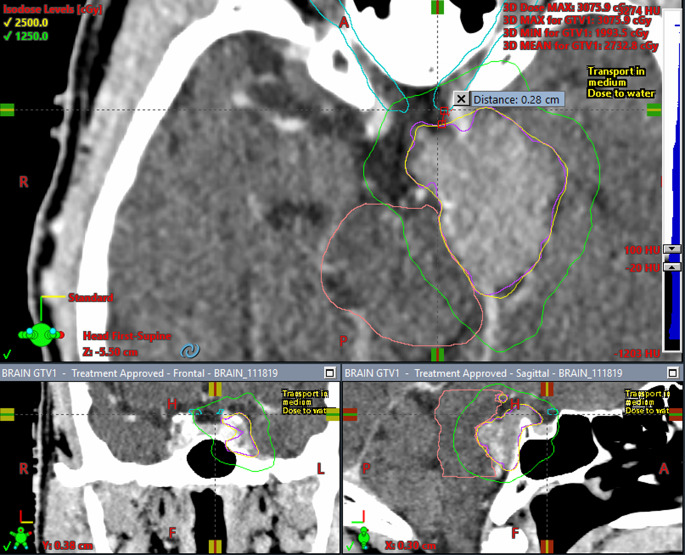
Task: Maximize the Frontal view pane
Action: [x=330, y=373]
